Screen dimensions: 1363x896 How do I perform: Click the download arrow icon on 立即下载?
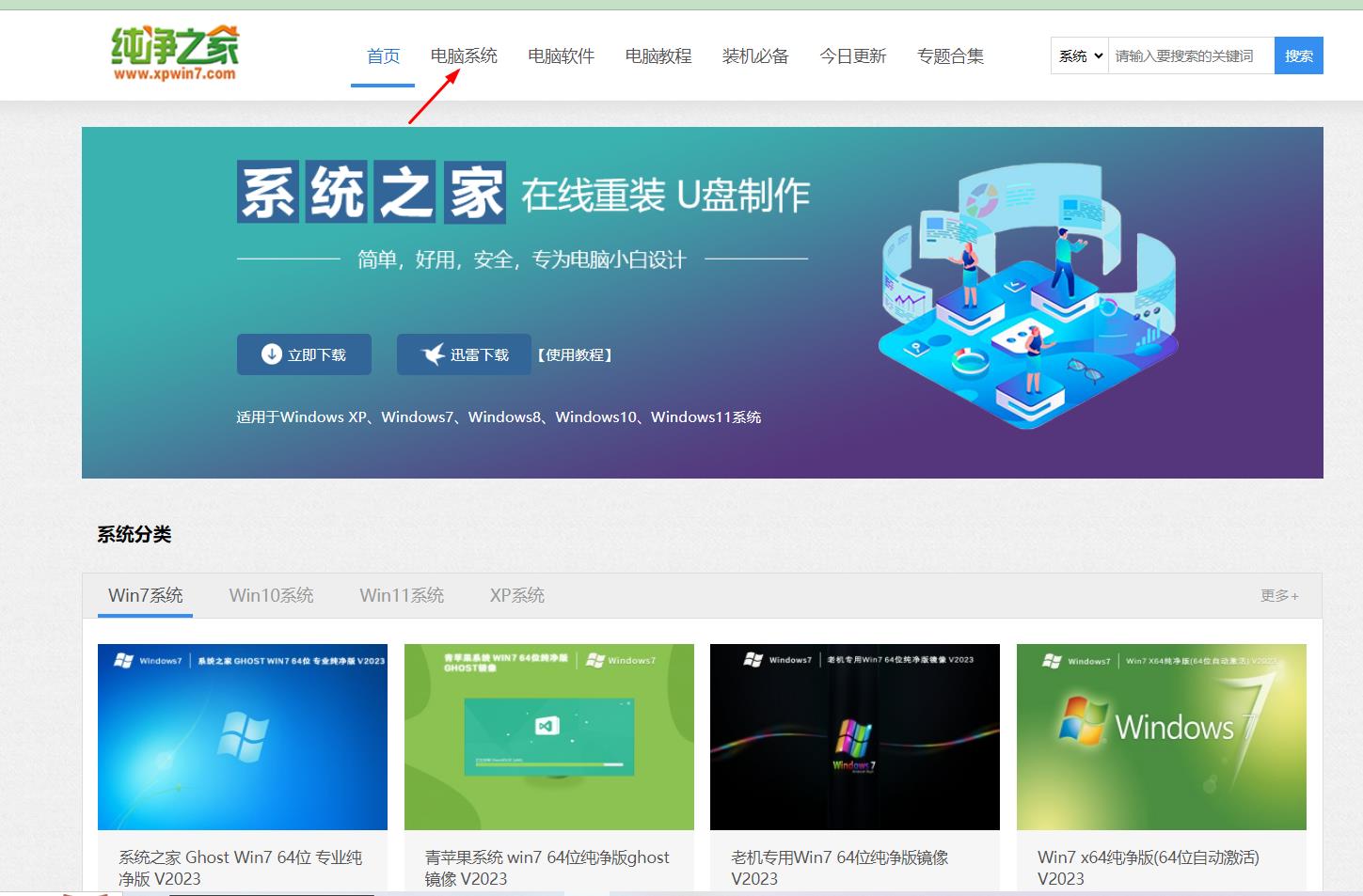coord(270,354)
